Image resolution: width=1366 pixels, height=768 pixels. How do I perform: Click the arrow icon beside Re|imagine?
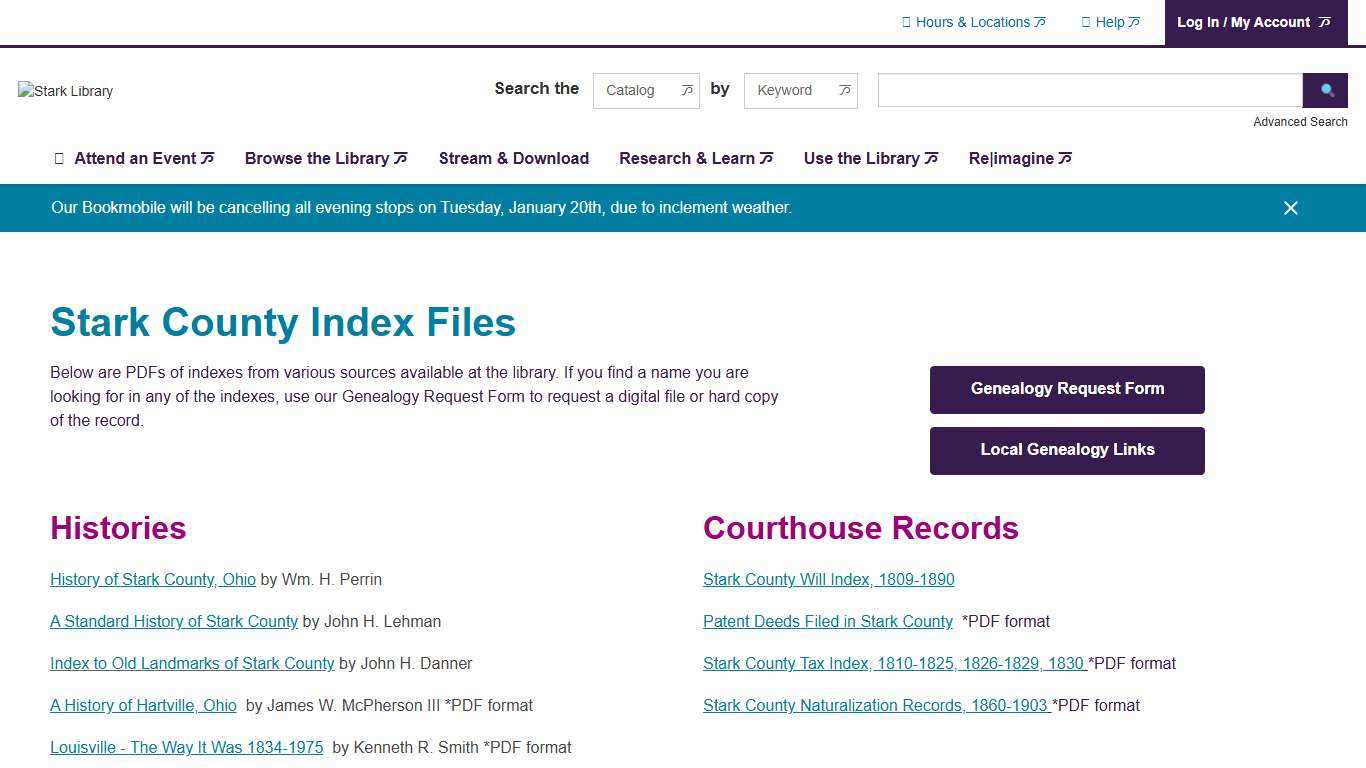1064,158
